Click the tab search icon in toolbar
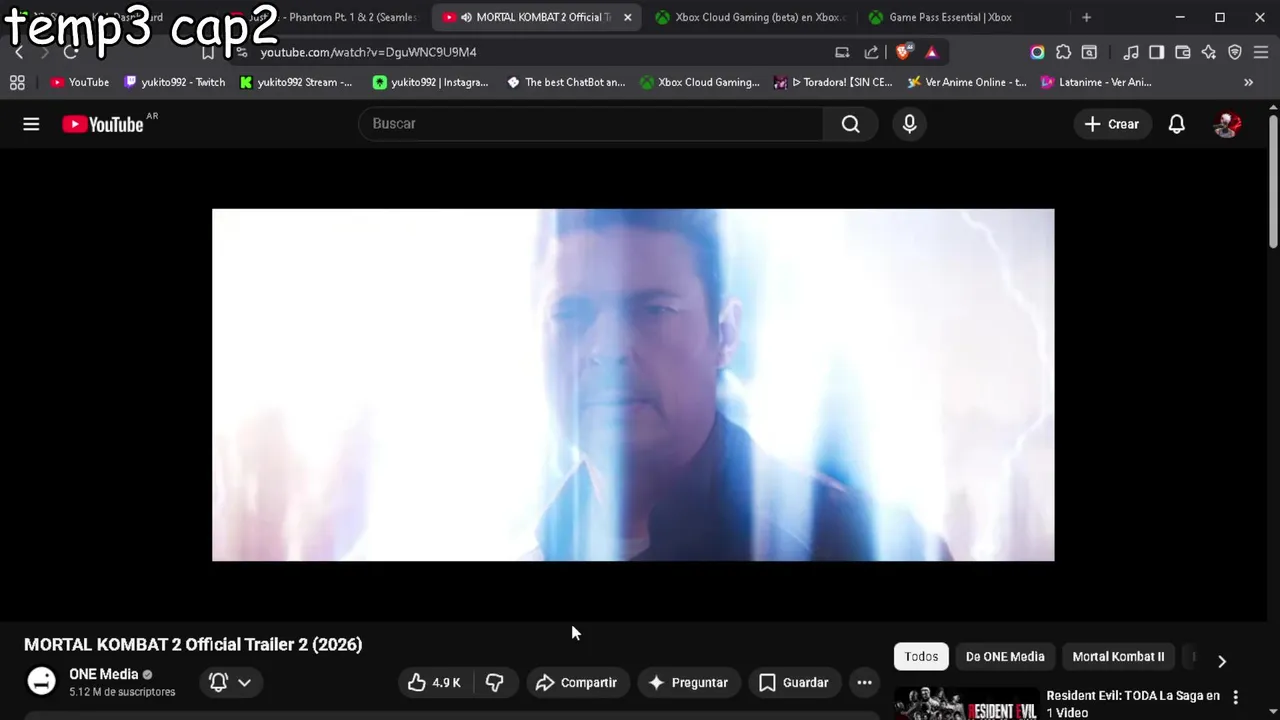 pyautogui.click(x=1089, y=52)
